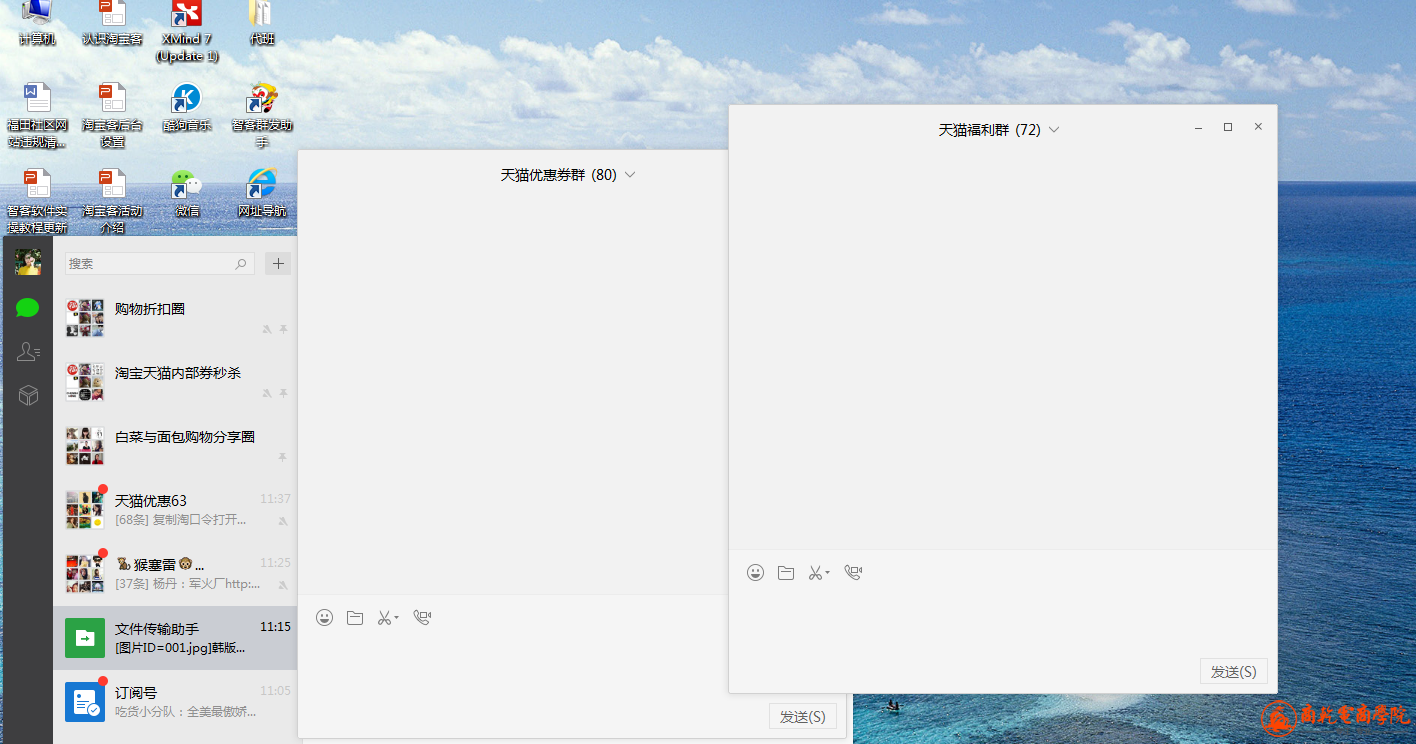Open the 天猫优惠63 chat with unread messages
1416x744 pixels.
pyautogui.click(x=175, y=510)
